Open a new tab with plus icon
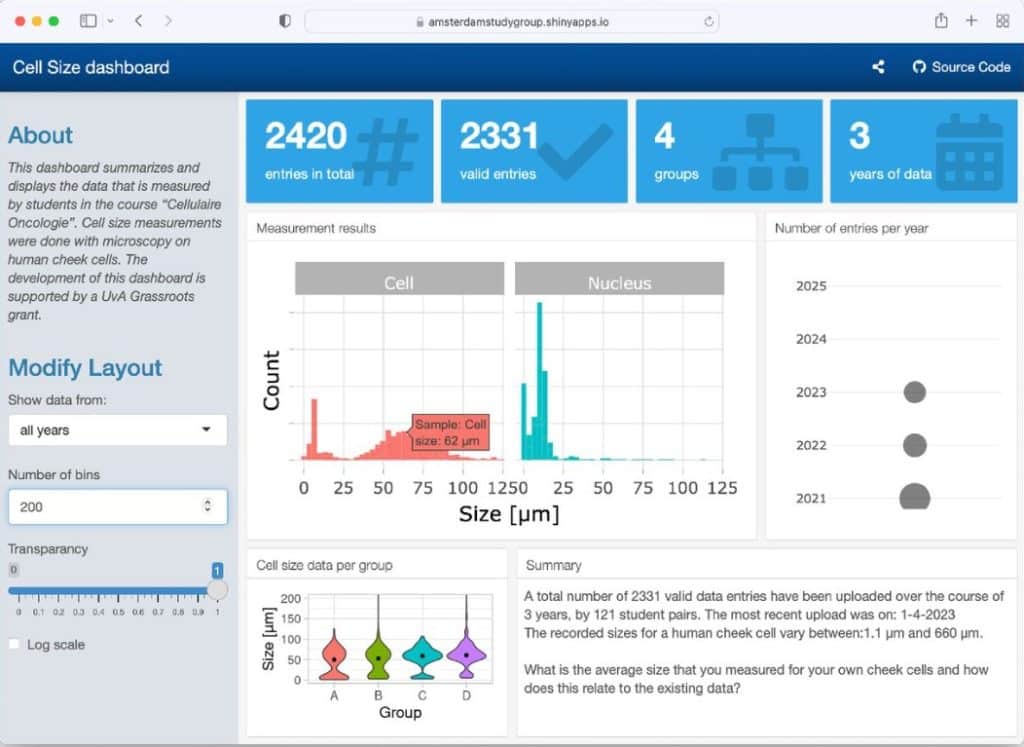Image resolution: width=1024 pixels, height=747 pixels. 971,21
